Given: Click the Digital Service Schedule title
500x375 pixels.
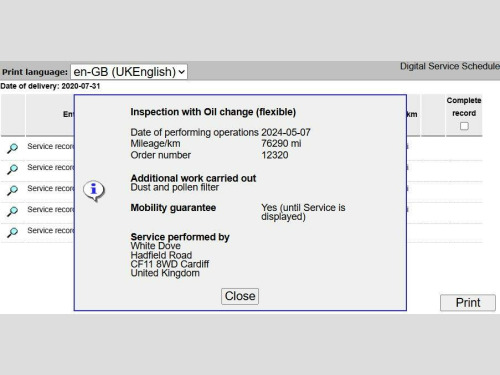Looking at the screenshot, I should pos(450,66).
